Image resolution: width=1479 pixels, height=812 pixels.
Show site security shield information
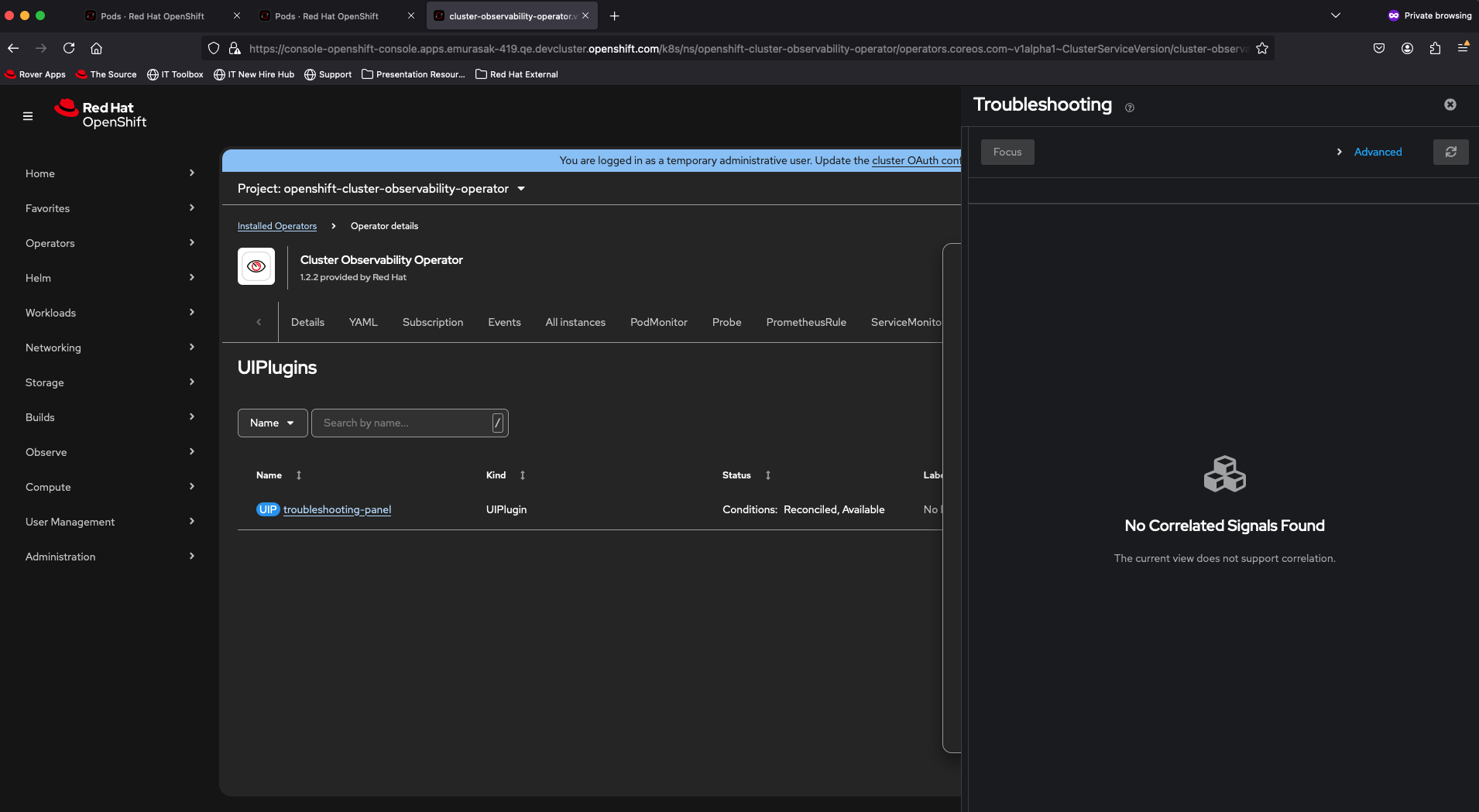(214, 48)
